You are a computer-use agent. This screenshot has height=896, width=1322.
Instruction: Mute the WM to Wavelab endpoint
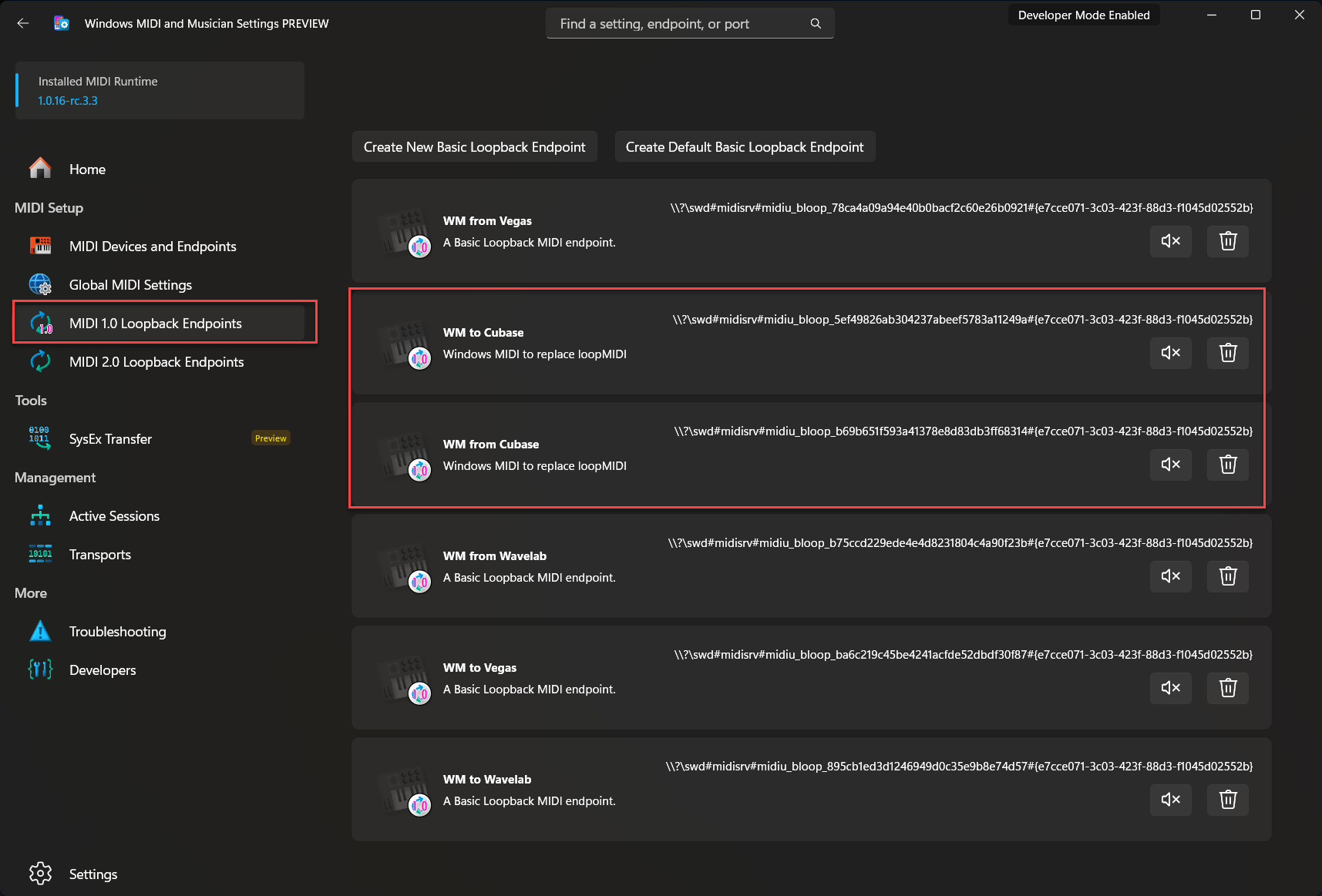pos(1171,800)
